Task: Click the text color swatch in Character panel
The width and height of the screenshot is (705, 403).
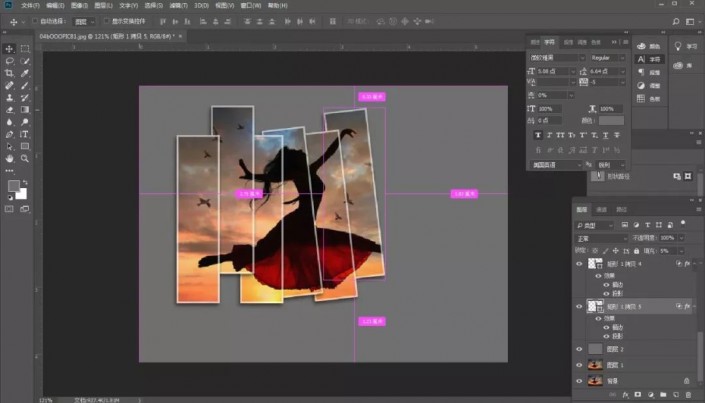Action: tap(611, 120)
